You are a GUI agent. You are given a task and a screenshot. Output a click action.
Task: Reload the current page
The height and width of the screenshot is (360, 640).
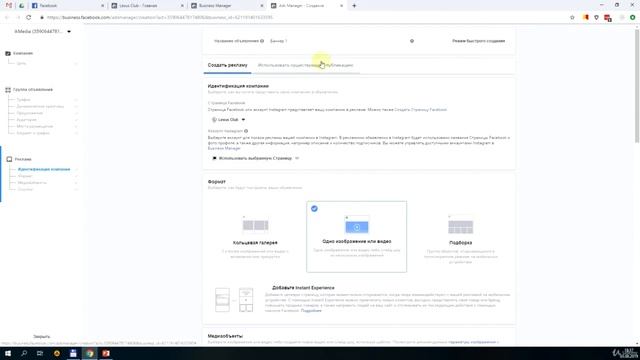(29, 18)
